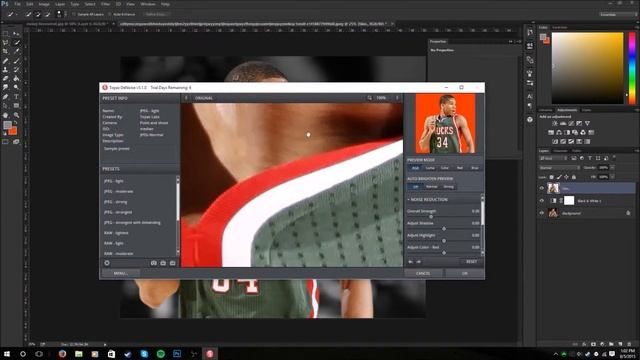The height and width of the screenshot is (360, 640).
Task: Open the preview options menu next to 100%
Action: (x=397, y=98)
